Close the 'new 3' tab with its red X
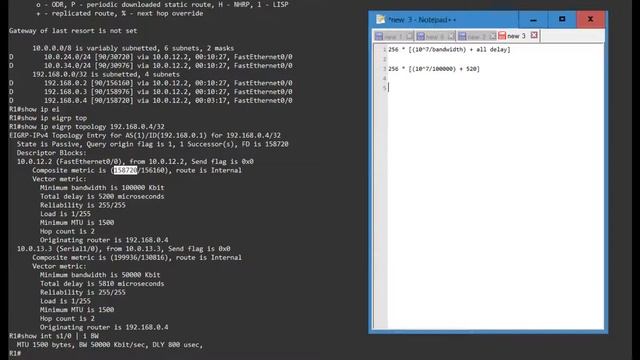 click(x=534, y=36)
